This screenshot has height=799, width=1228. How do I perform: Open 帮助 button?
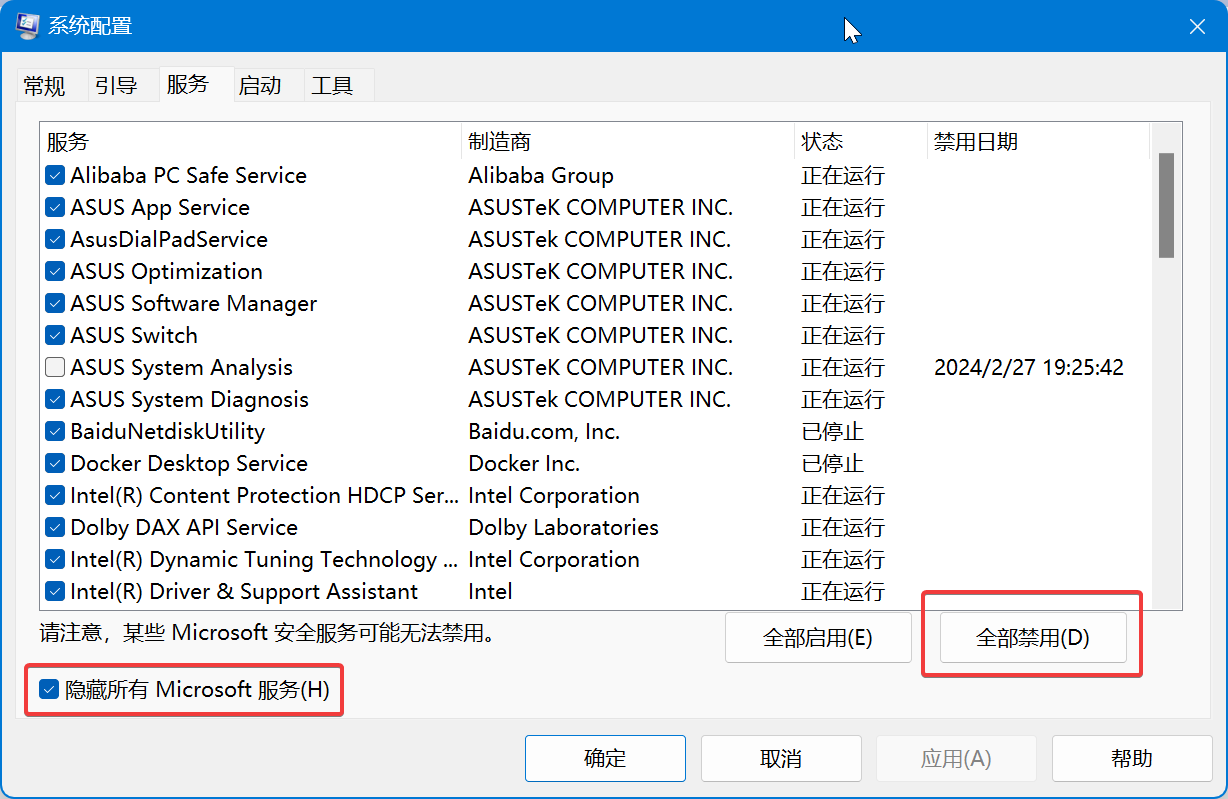pos(1132,759)
